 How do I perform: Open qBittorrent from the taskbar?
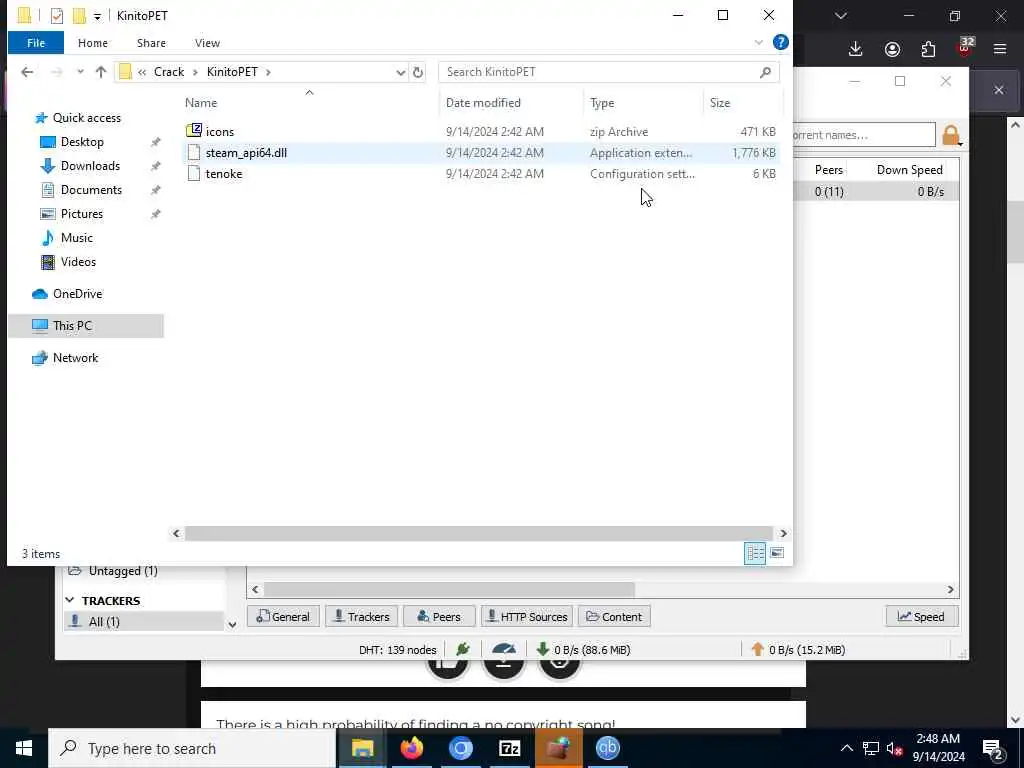pyautogui.click(x=607, y=748)
